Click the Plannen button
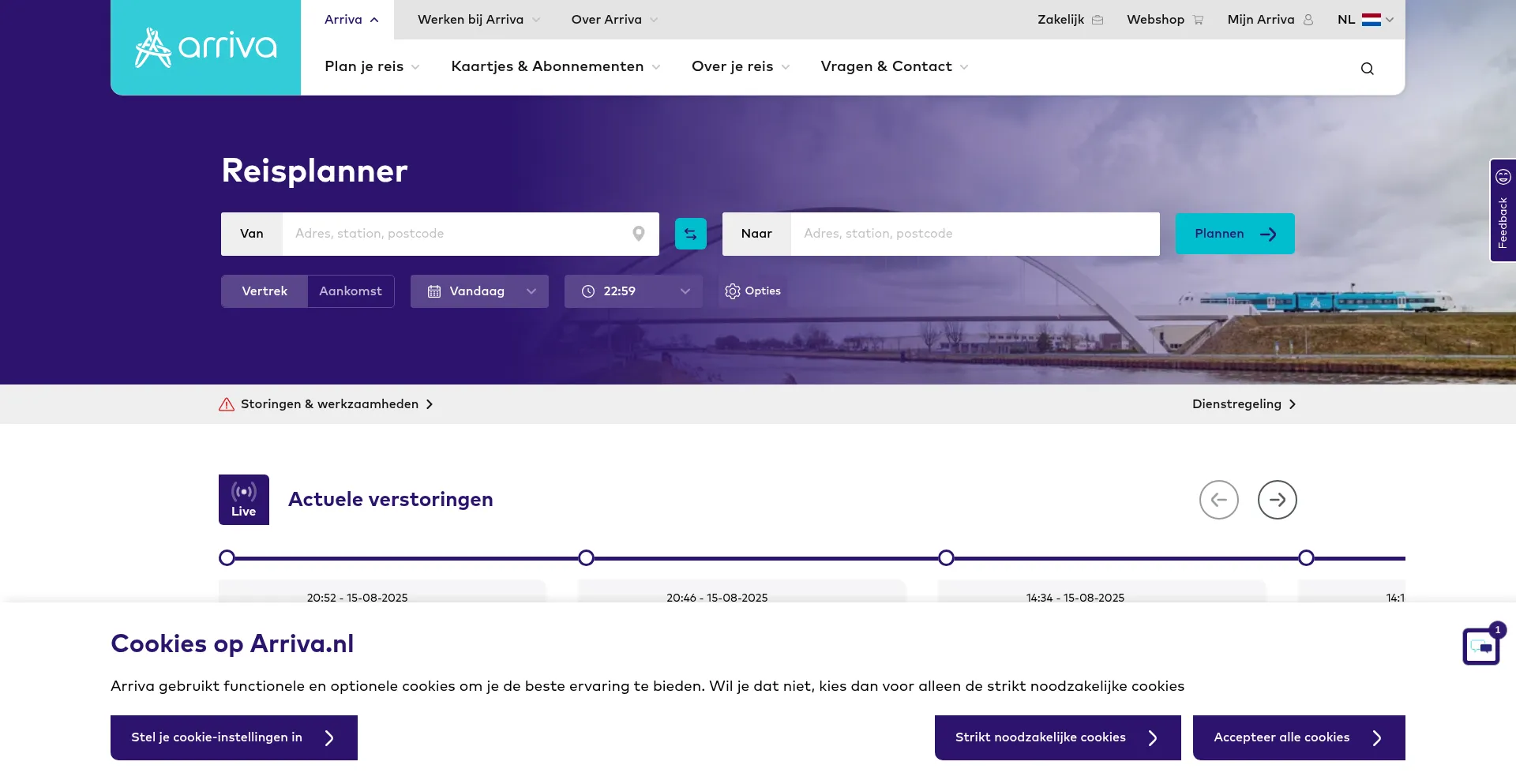 tap(1235, 234)
